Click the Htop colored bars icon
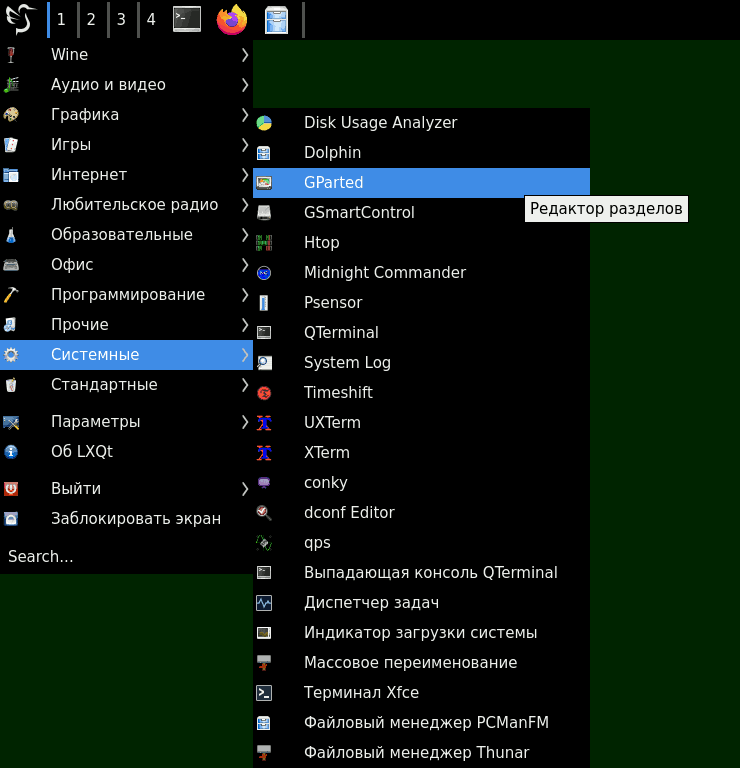 tap(264, 243)
